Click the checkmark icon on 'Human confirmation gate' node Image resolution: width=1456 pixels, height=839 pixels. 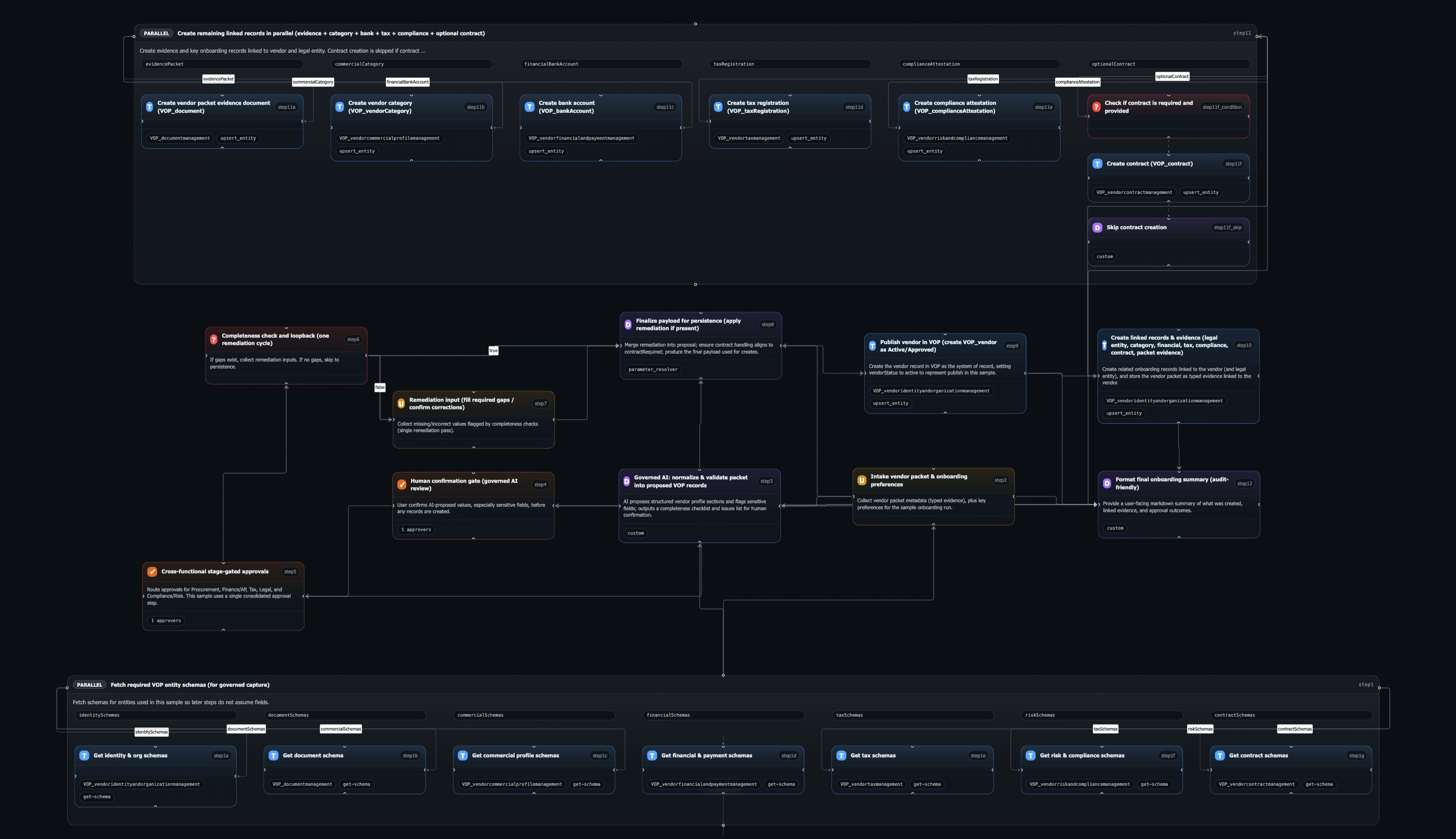402,484
